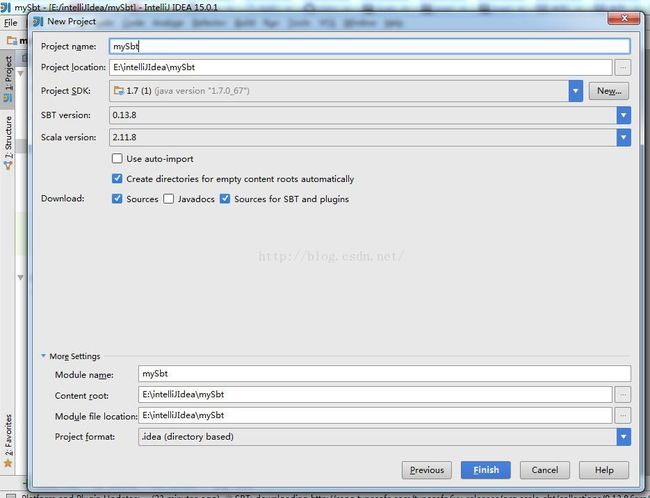Toggle Create directories for empty content roots
650x498 pixels.
pyautogui.click(x=117, y=178)
